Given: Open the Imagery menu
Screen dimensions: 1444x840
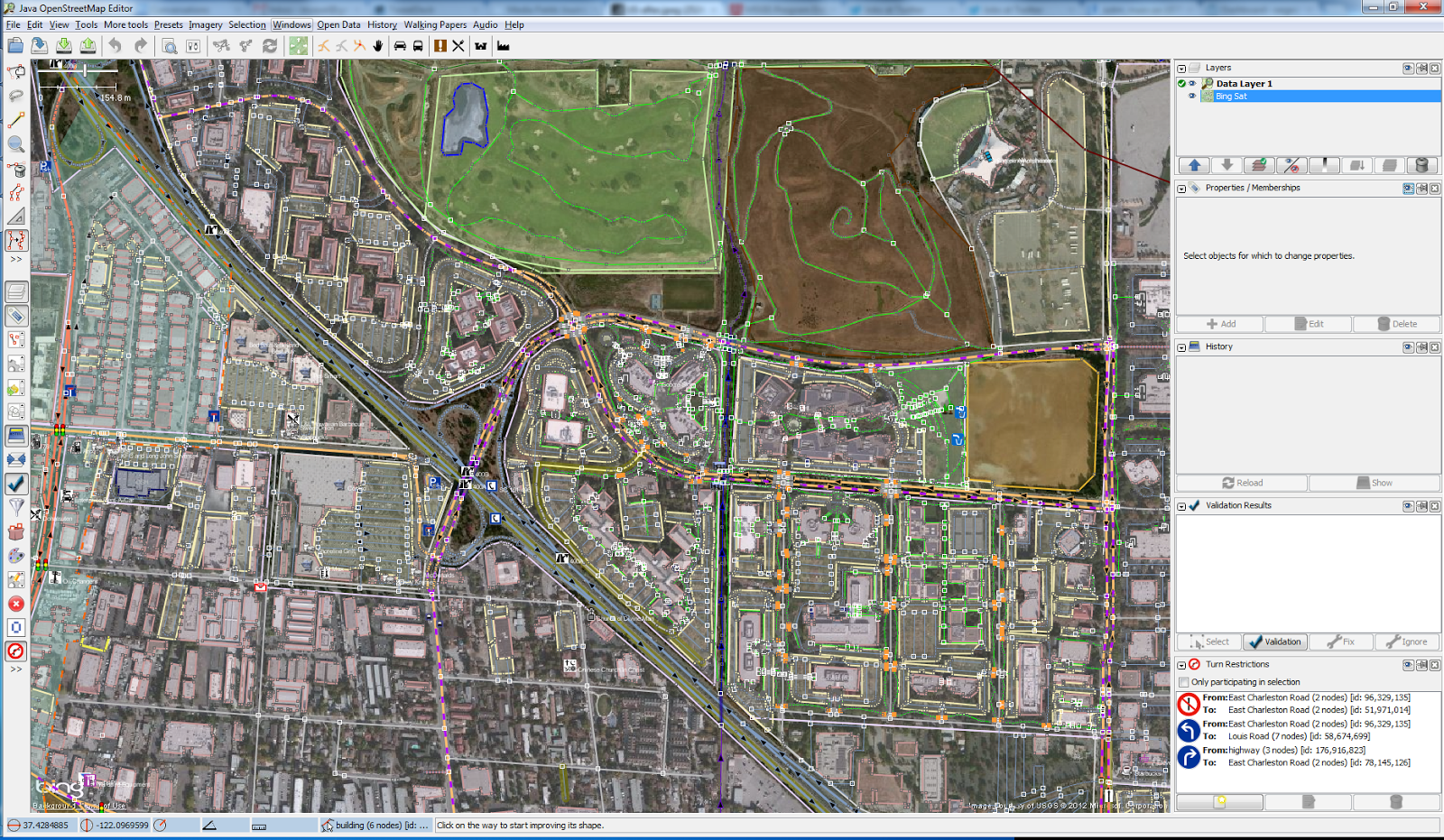Looking at the screenshot, I should [205, 24].
